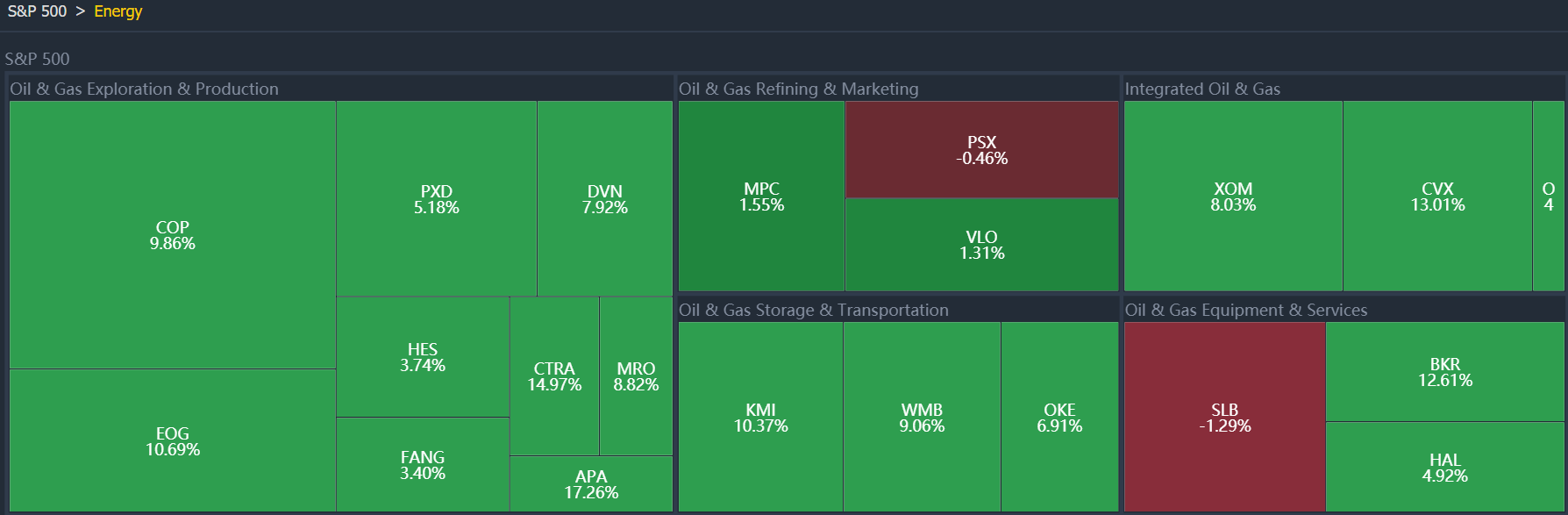This screenshot has height=515, width=1568.
Task: Click the EOG stock tile
Action: pyautogui.click(x=172, y=440)
